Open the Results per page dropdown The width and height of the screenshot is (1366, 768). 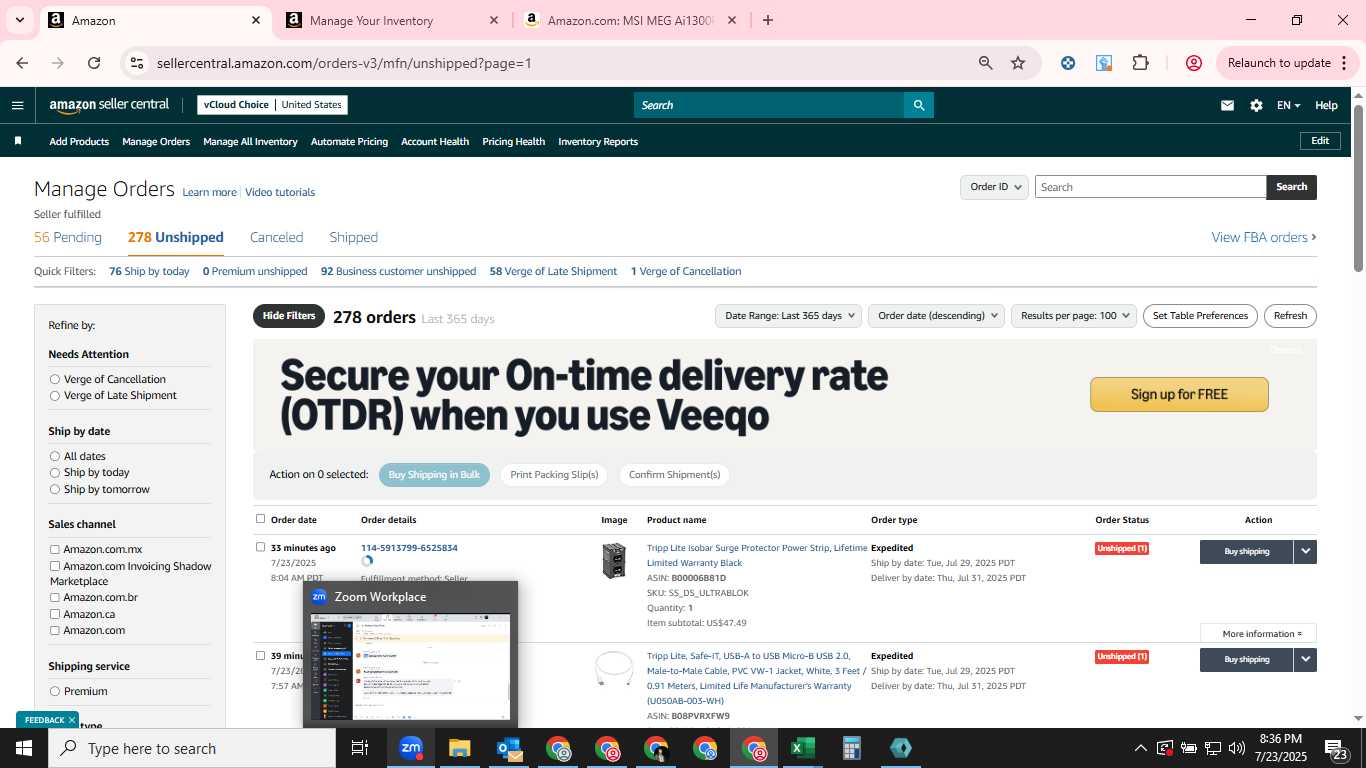tap(1074, 316)
